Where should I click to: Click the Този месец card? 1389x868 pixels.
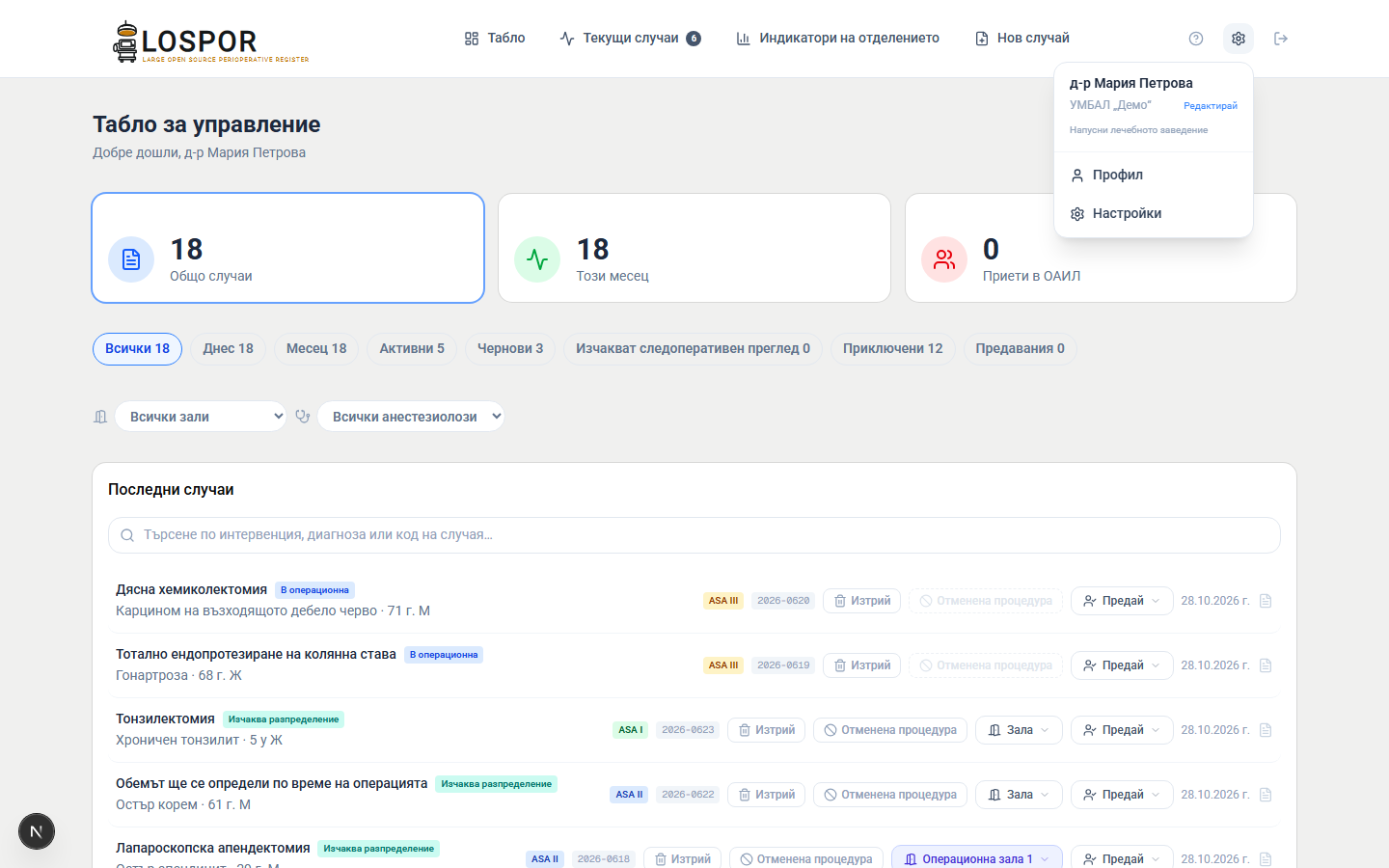(x=694, y=248)
